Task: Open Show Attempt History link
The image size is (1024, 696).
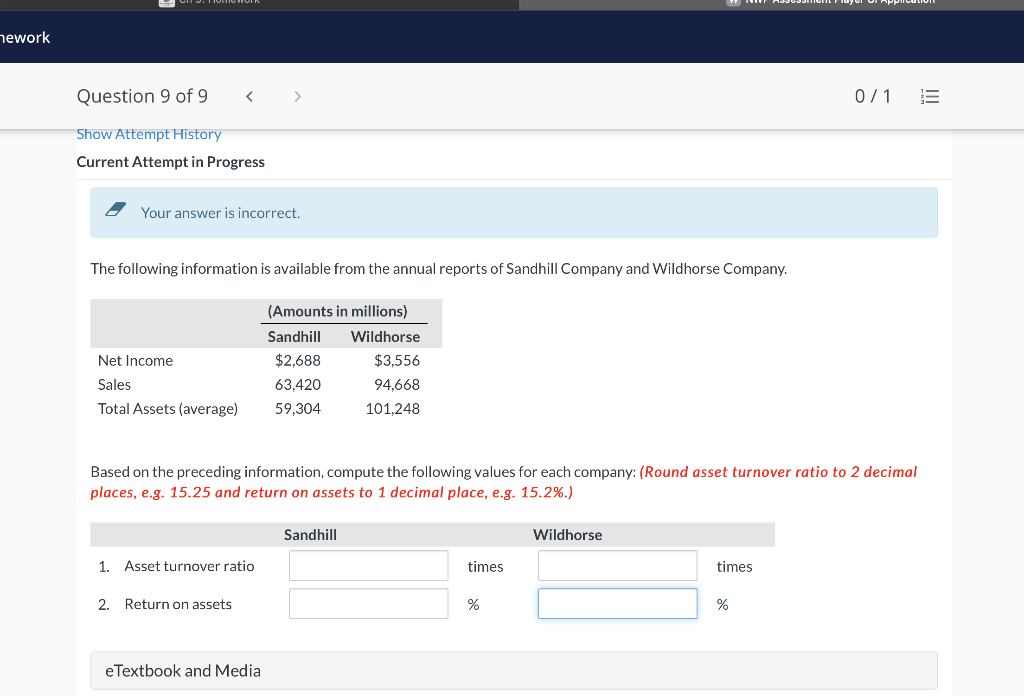Action: [x=149, y=134]
